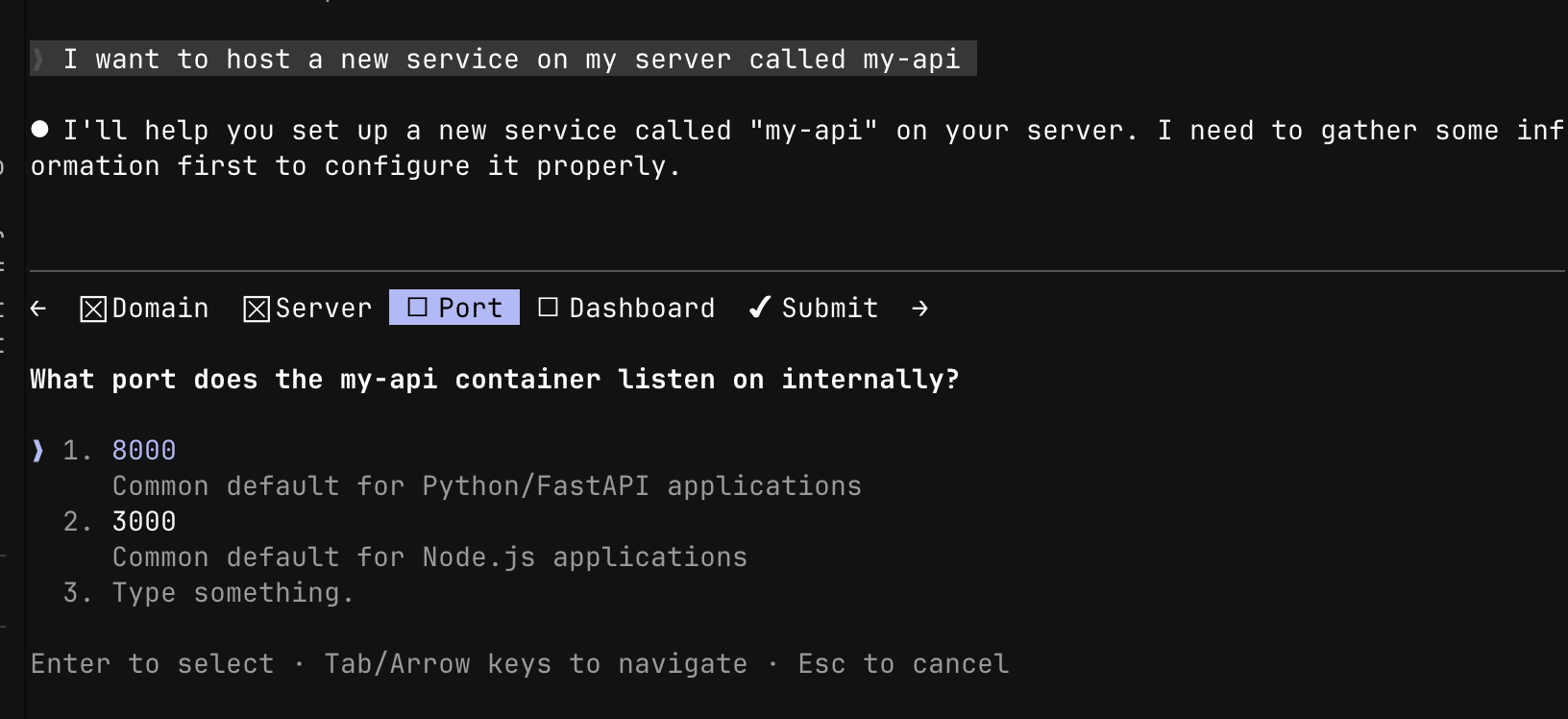
Task: Click the "Esc to cancel" hint
Action: coord(903,664)
